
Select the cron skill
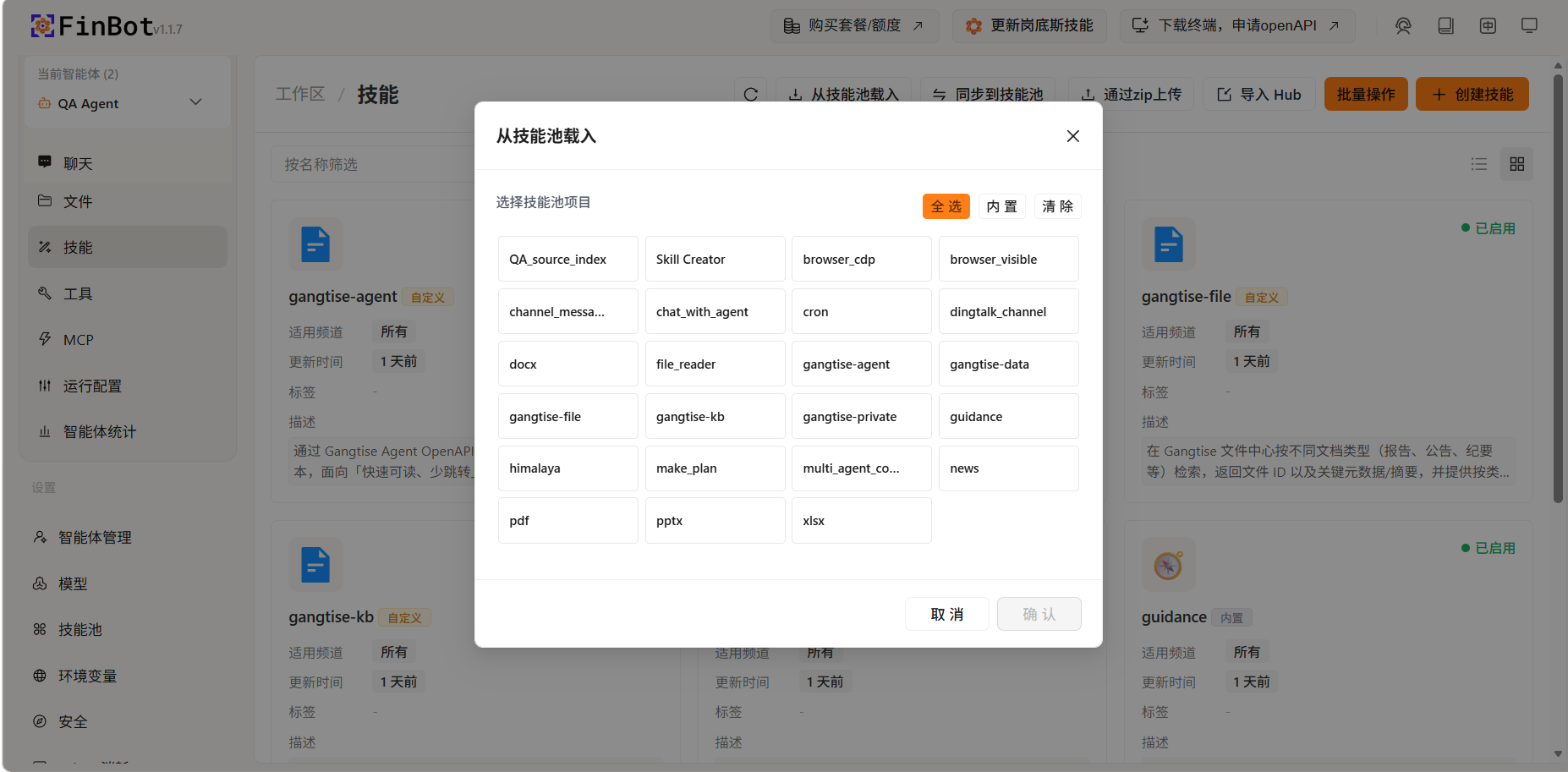pos(862,311)
